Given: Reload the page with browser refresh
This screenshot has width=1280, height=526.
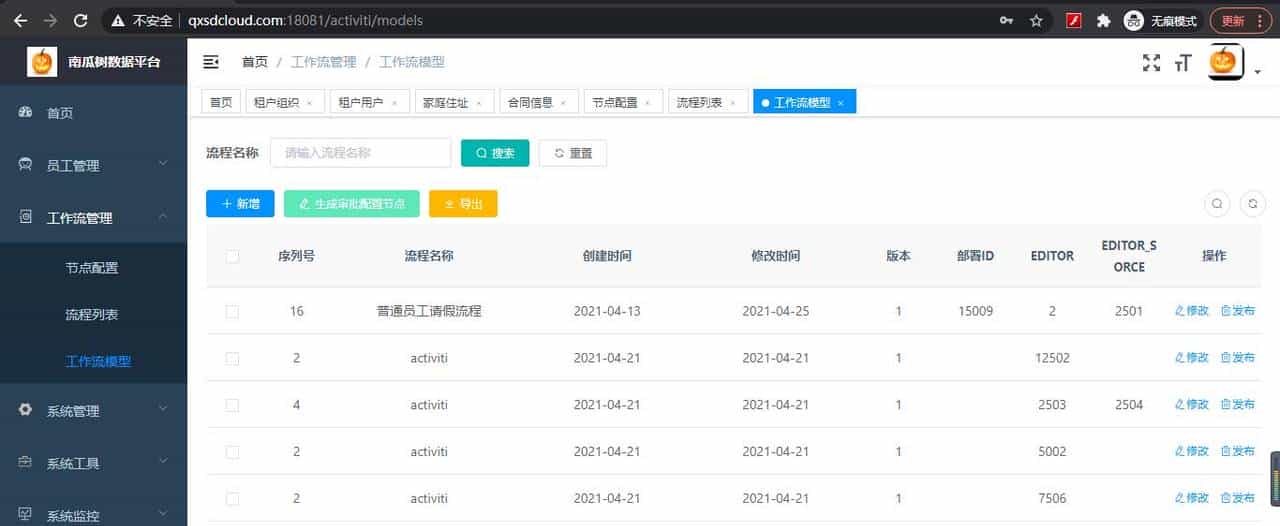Looking at the screenshot, I should click(81, 20).
